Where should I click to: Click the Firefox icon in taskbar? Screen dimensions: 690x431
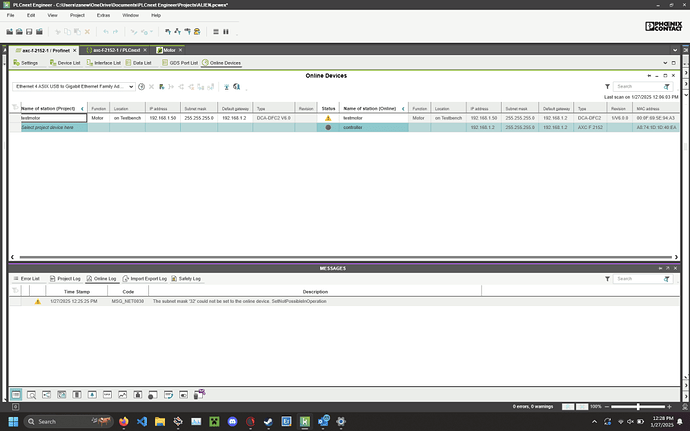click(x=123, y=422)
